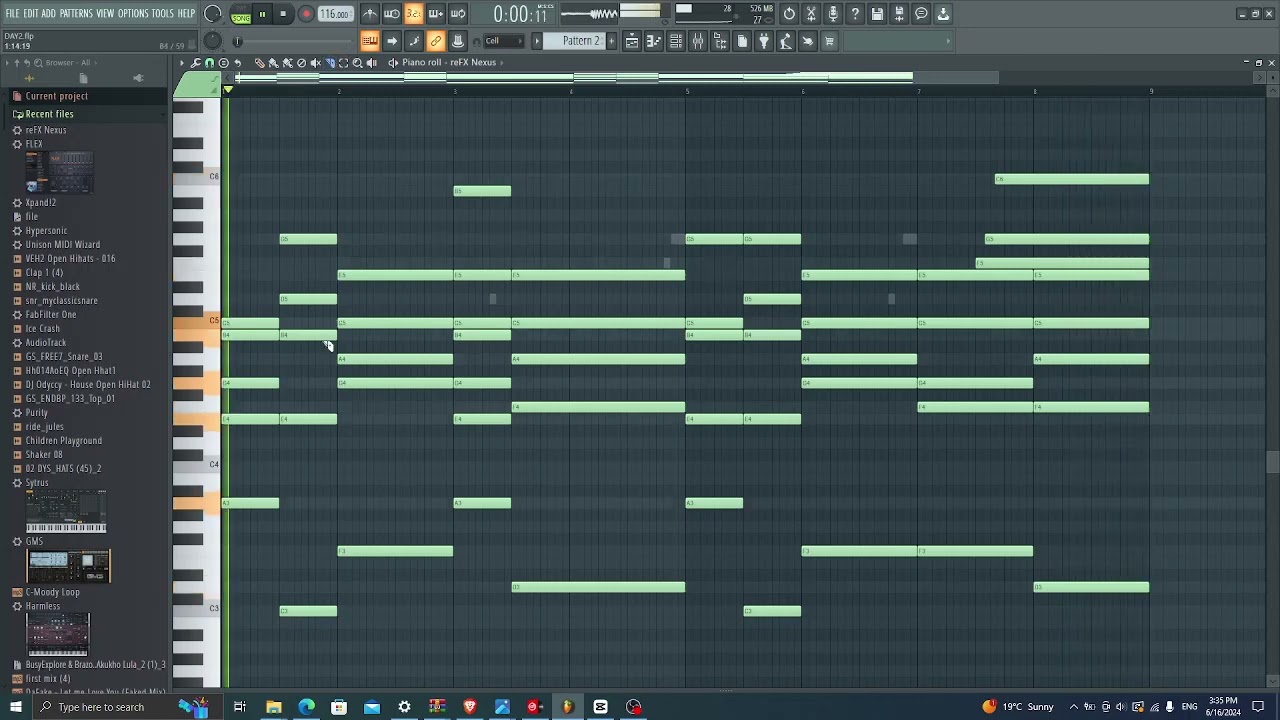
Task: Toggle typing keyboard to piano icon
Action: pos(370,41)
